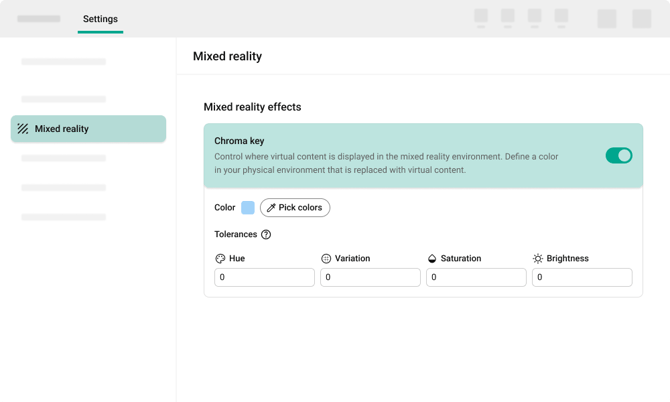The height and width of the screenshot is (402, 670).
Task: Click the Hue palette icon
Action: (x=220, y=259)
